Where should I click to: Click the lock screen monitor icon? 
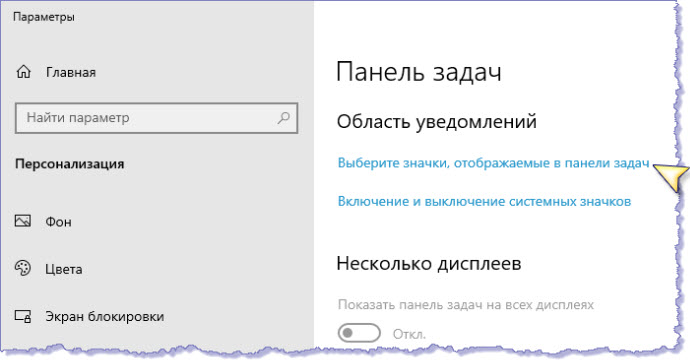click(23, 316)
